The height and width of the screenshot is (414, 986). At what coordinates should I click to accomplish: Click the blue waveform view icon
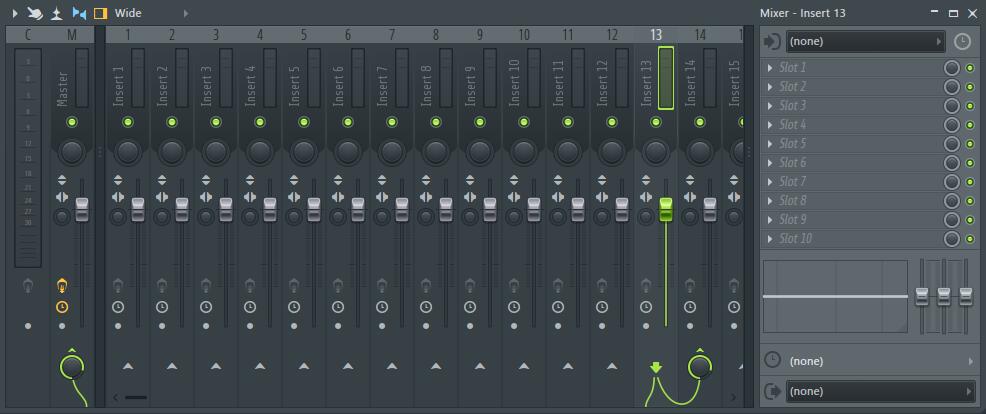[x=79, y=13]
